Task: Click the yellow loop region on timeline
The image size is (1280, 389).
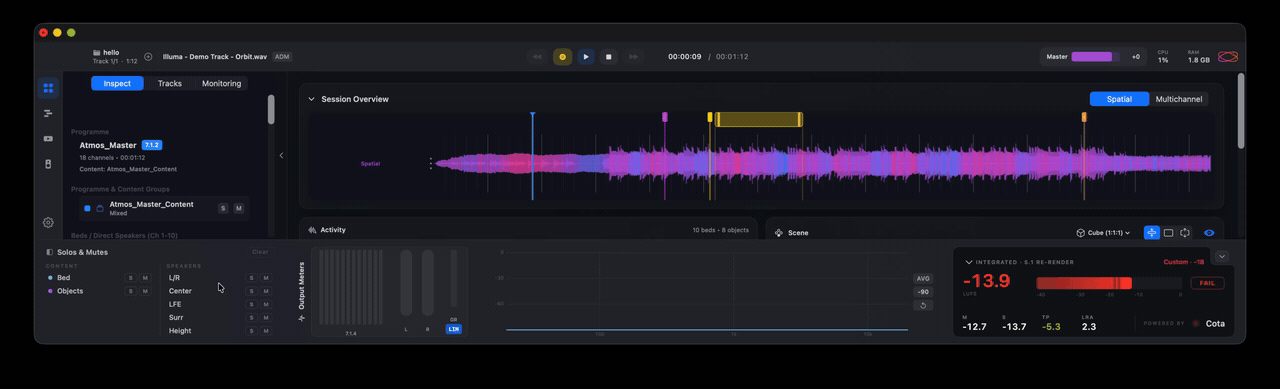Action: point(758,119)
